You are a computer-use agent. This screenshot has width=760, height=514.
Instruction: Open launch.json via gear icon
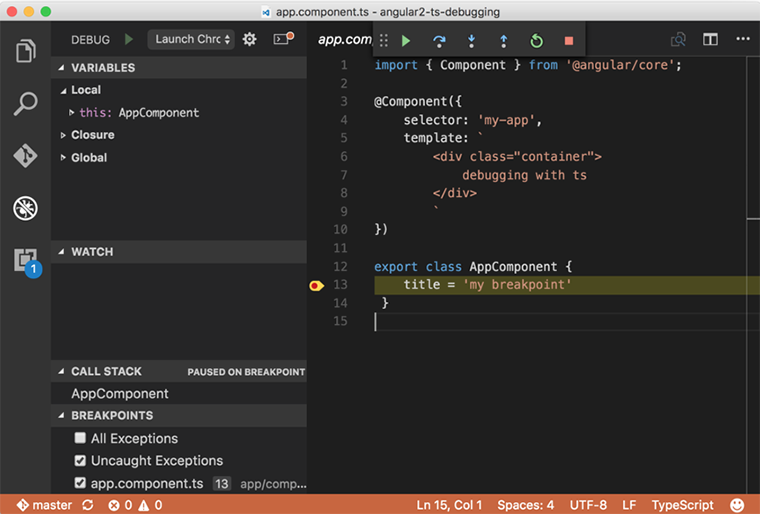pyautogui.click(x=250, y=39)
